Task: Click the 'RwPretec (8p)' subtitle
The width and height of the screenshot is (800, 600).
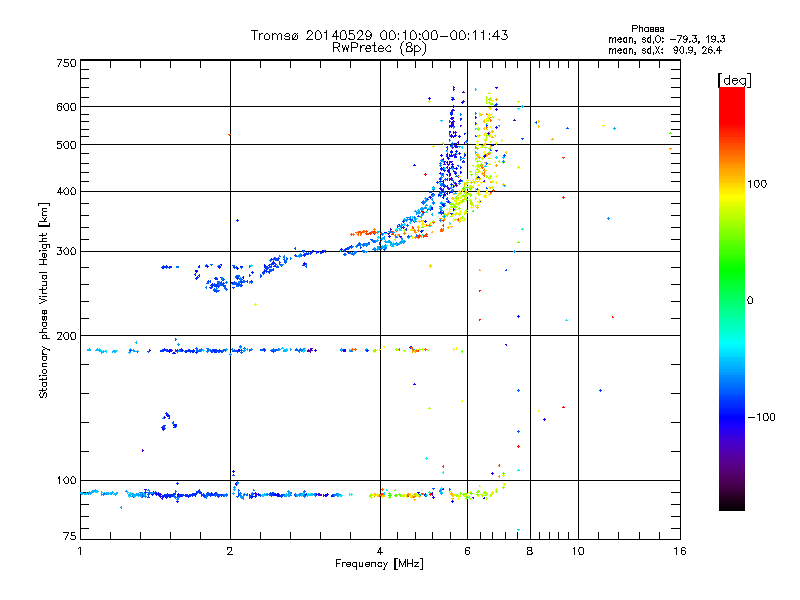Action: pyautogui.click(x=379, y=48)
